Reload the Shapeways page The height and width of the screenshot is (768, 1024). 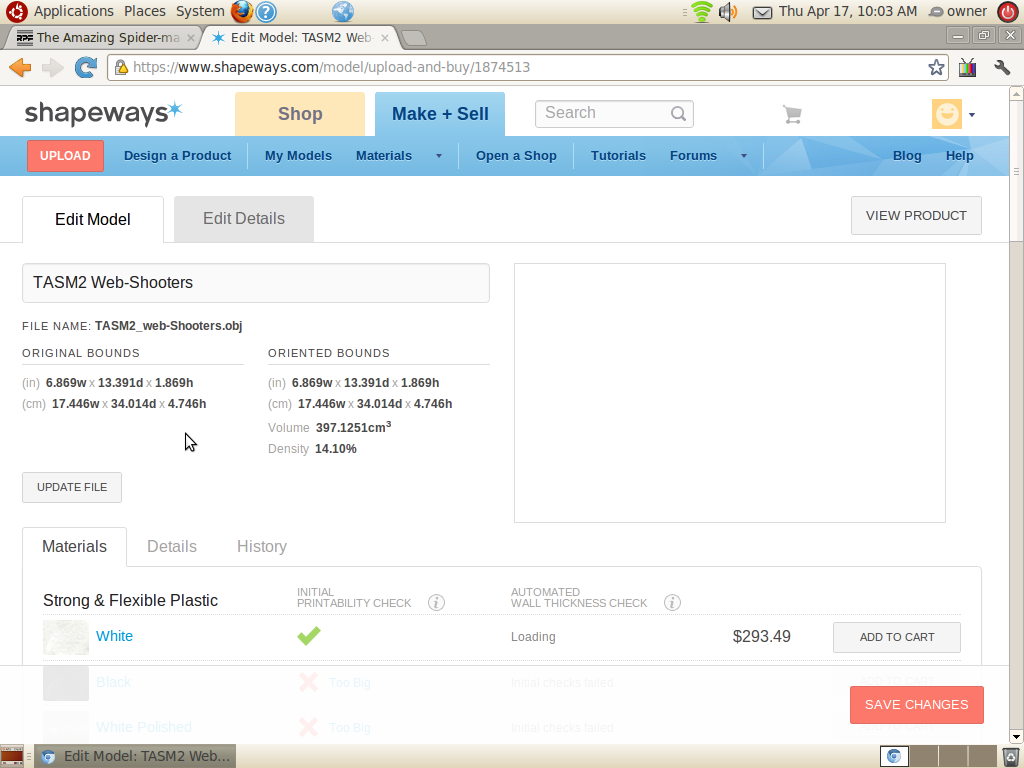tap(86, 67)
